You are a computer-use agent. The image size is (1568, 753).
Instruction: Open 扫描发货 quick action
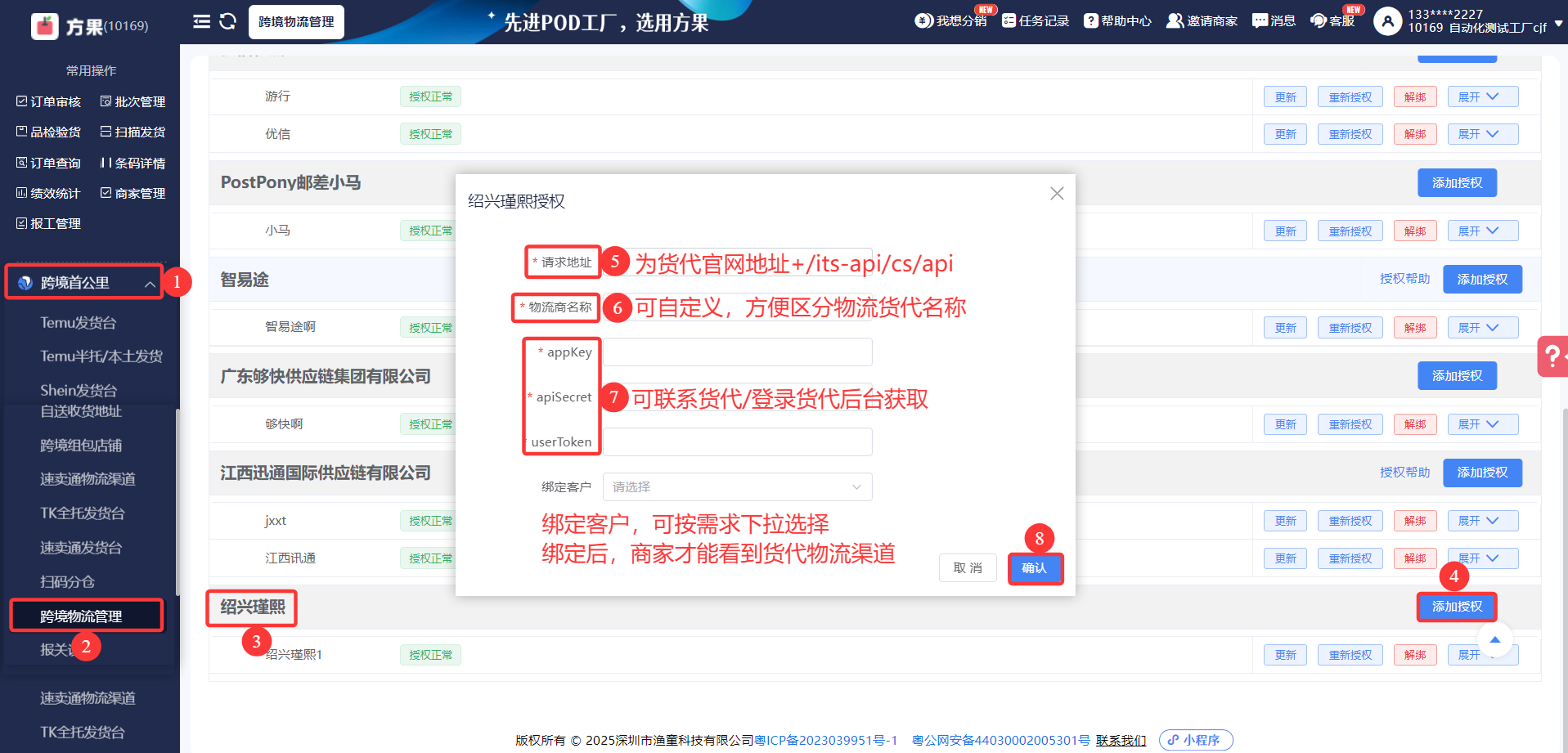tap(133, 132)
